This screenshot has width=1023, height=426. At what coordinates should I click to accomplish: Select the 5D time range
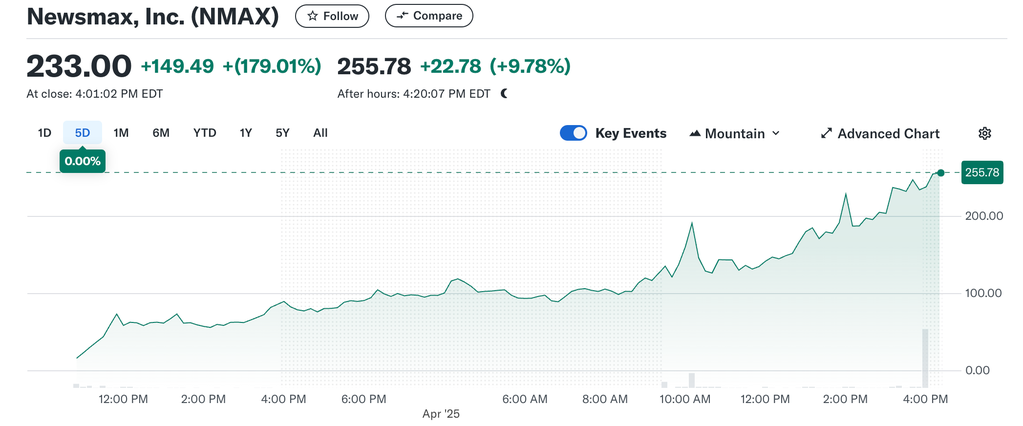82,133
